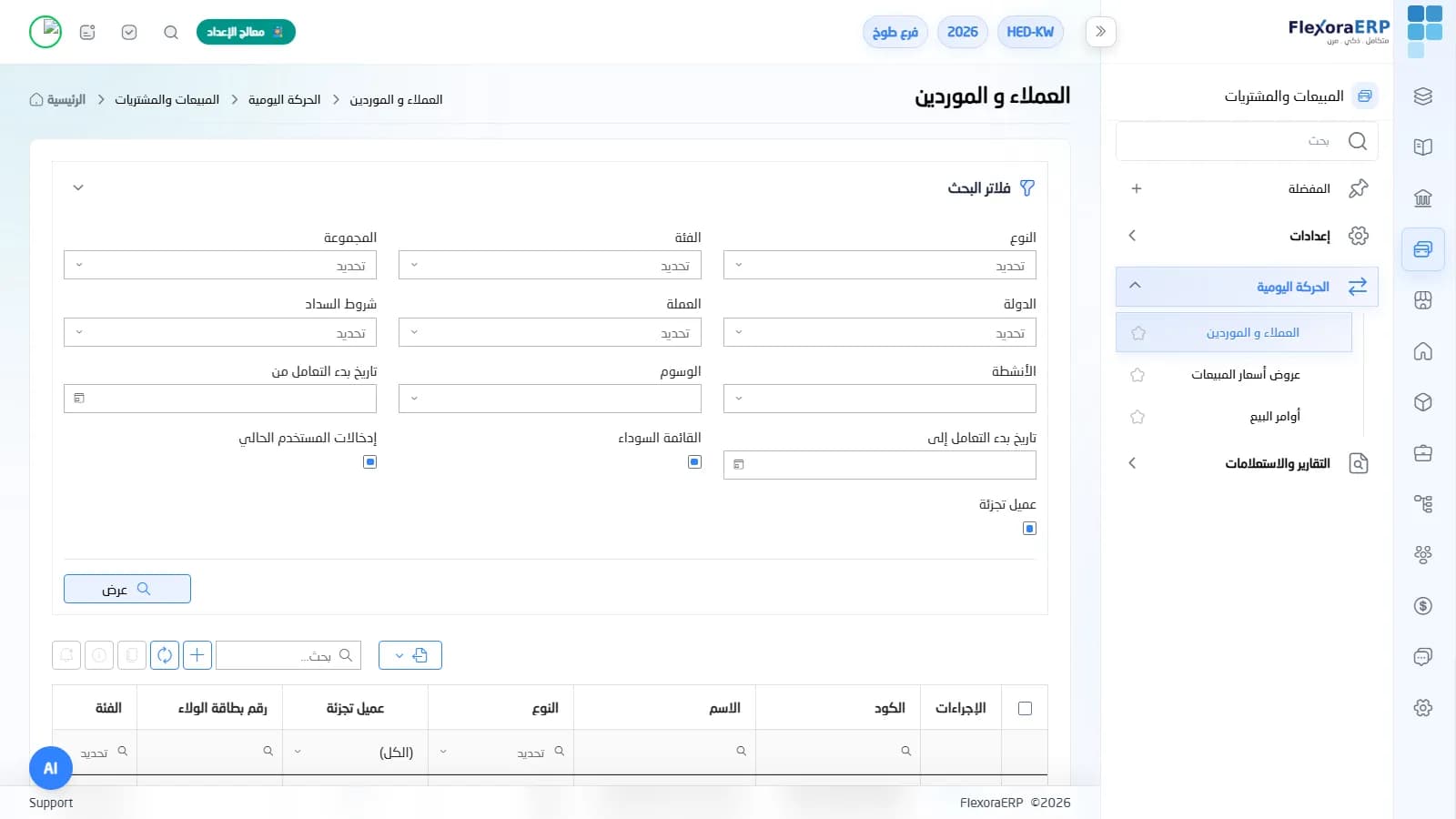1456x819 pixels.
Task: Open the briefcase module icon in the rail
Action: pyautogui.click(x=1423, y=453)
